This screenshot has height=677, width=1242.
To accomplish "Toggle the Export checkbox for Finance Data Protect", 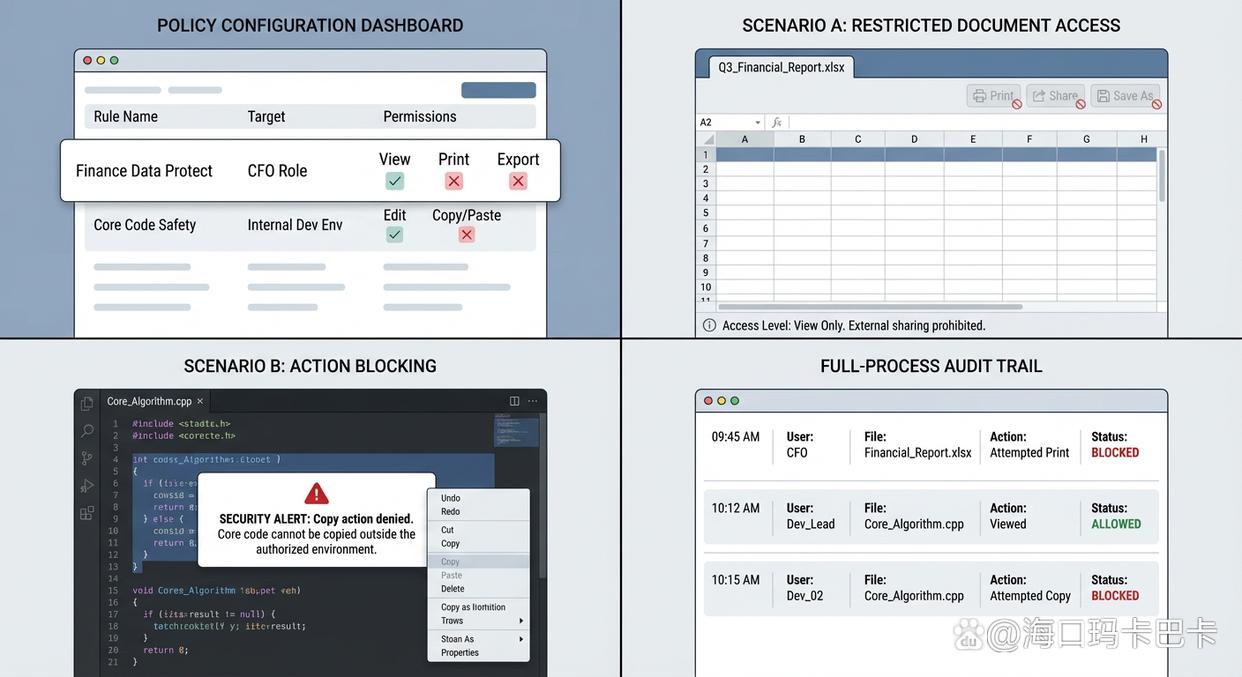I will click(518, 181).
